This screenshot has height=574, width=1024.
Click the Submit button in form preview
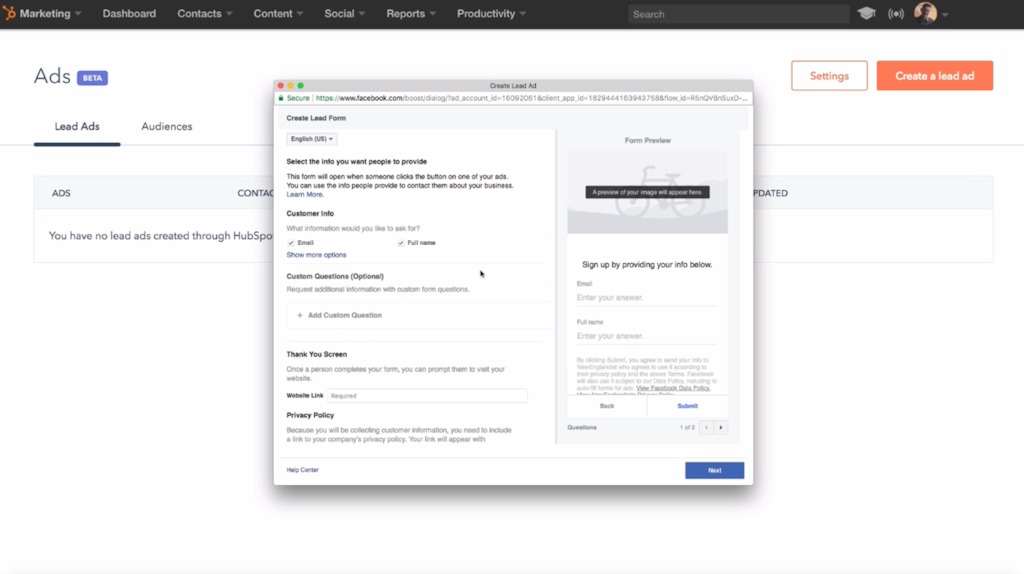(687, 406)
